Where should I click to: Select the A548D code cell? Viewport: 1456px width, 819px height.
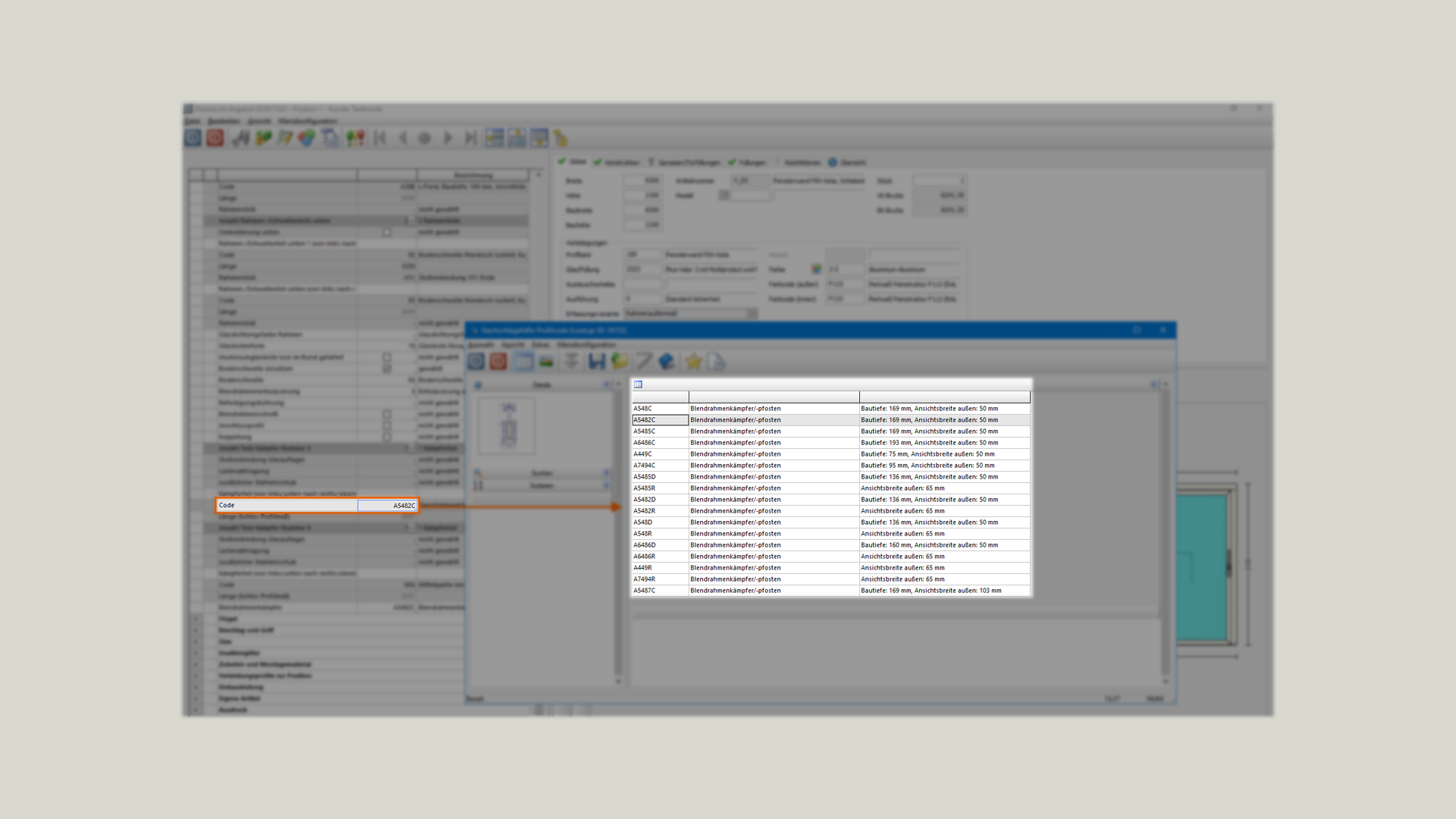tap(661, 522)
